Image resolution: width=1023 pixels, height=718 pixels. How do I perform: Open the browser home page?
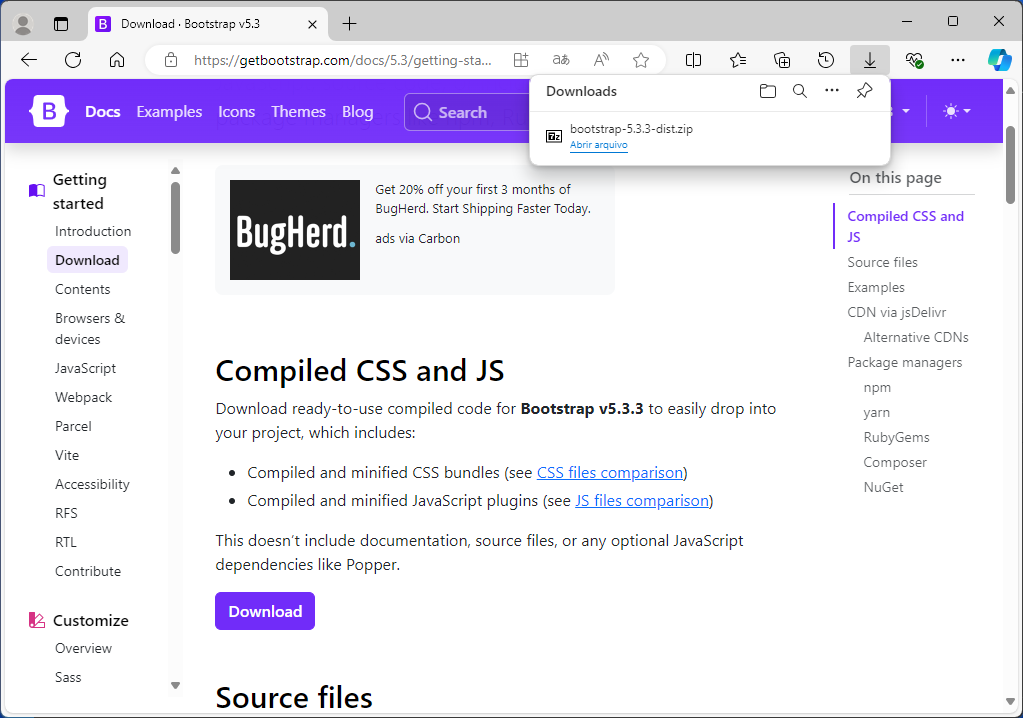[117, 60]
